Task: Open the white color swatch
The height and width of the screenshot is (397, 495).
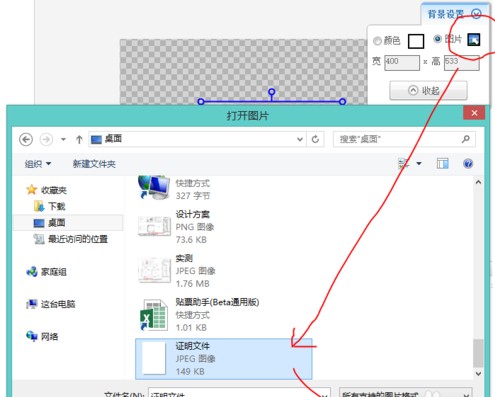Action: (x=416, y=41)
